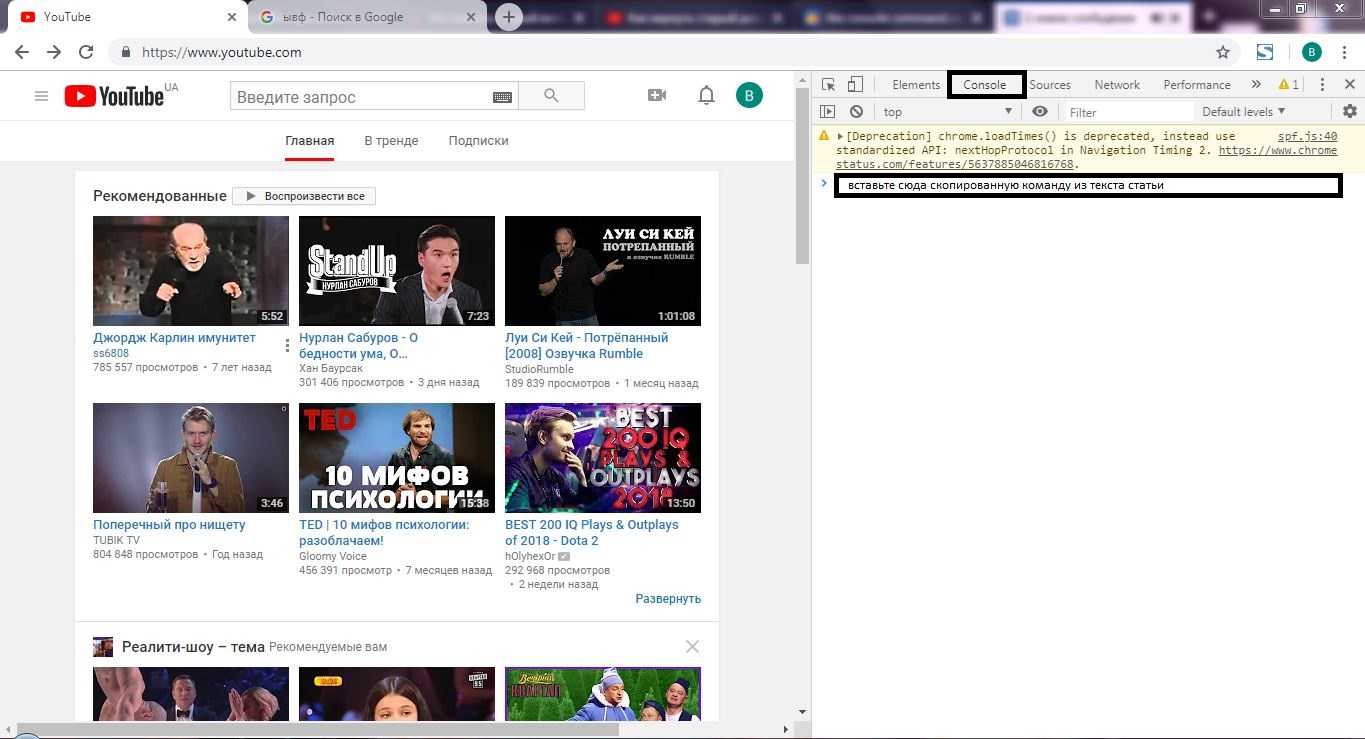The height and width of the screenshot is (739, 1365).
Task: Close the Google search browser tab
Action: (472, 17)
